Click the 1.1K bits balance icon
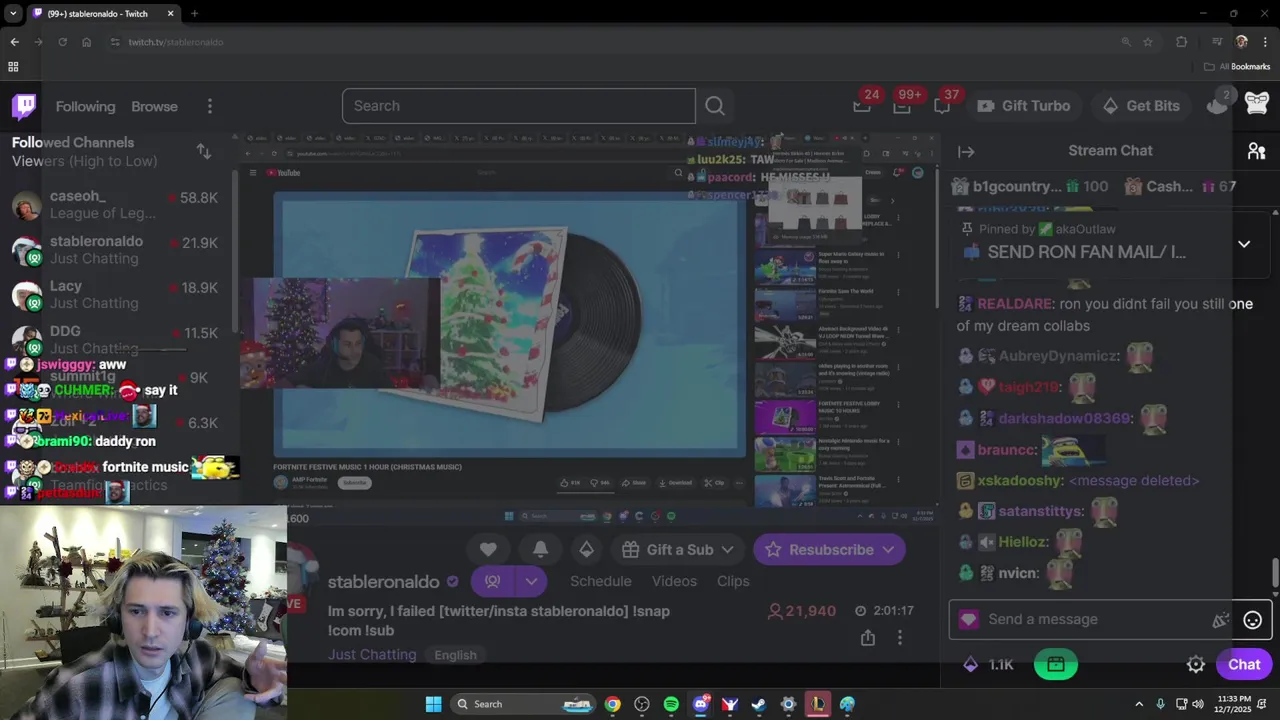The width and height of the screenshot is (1280, 720). pyautogui.click(x=970, y=664)
